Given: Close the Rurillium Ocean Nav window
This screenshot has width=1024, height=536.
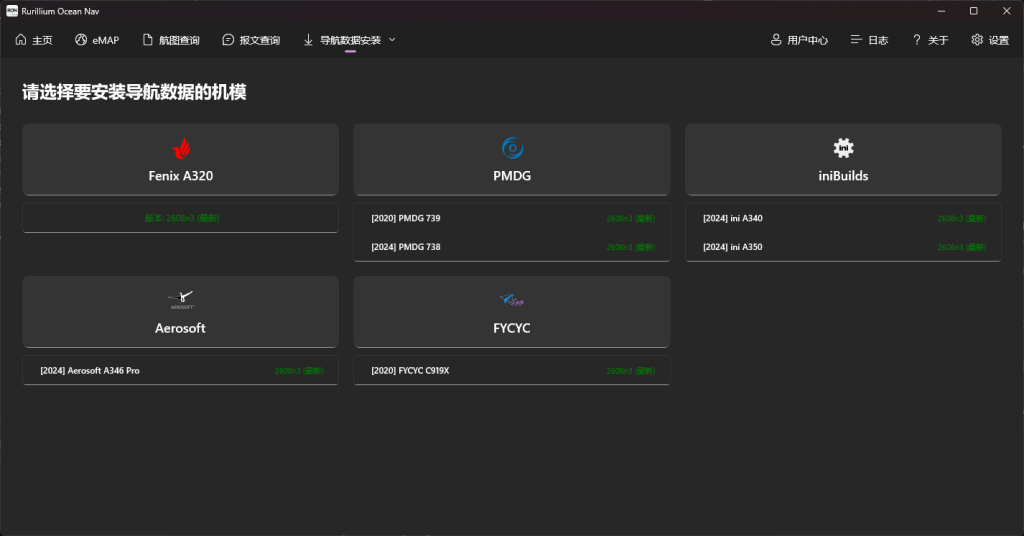Looking at the screenshot, I should click(x=1006, y=11).
